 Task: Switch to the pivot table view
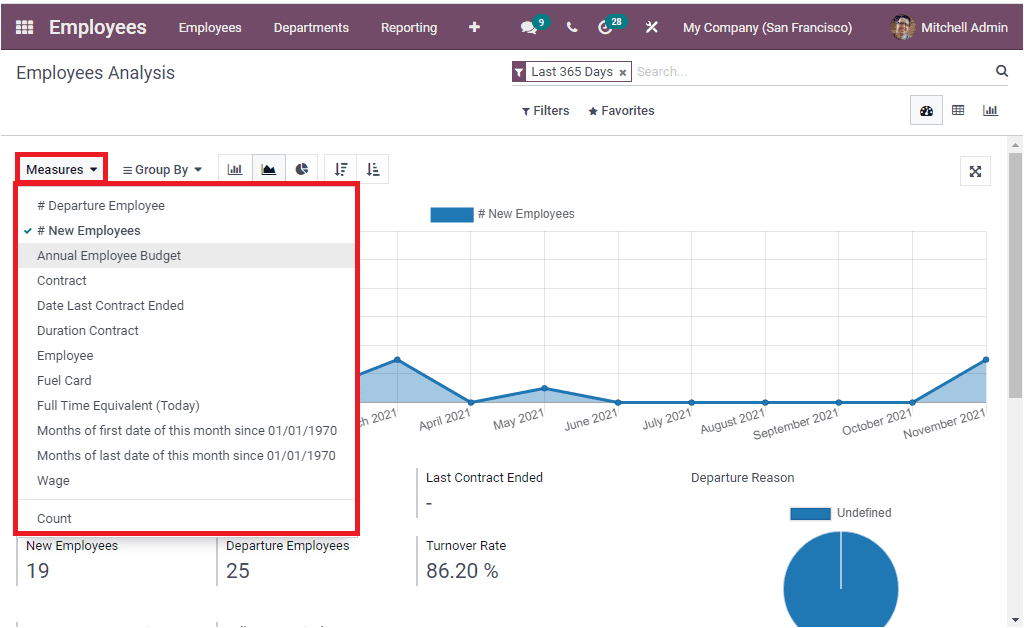click(958, 110)
